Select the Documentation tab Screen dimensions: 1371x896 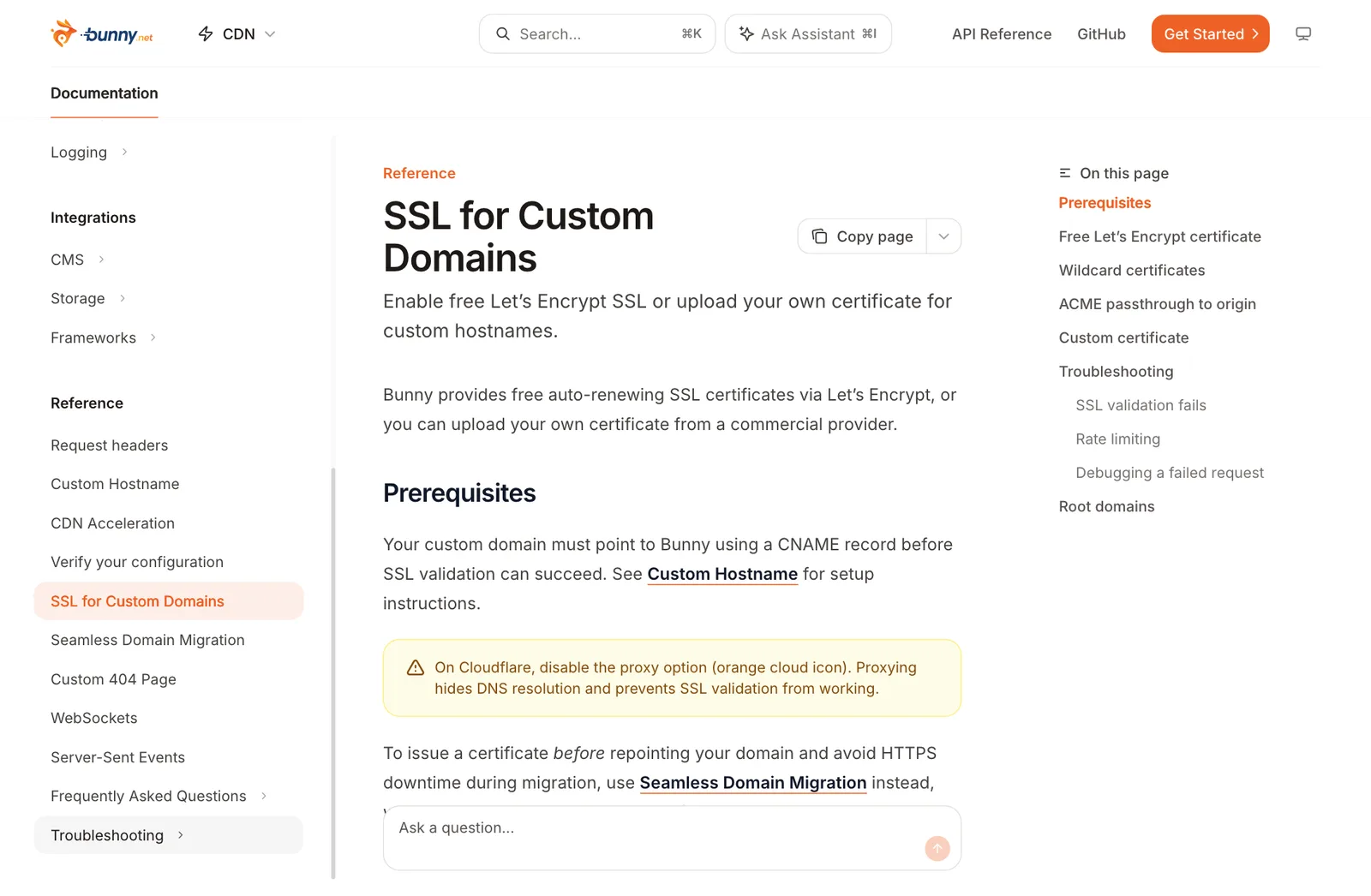(105, 93)
